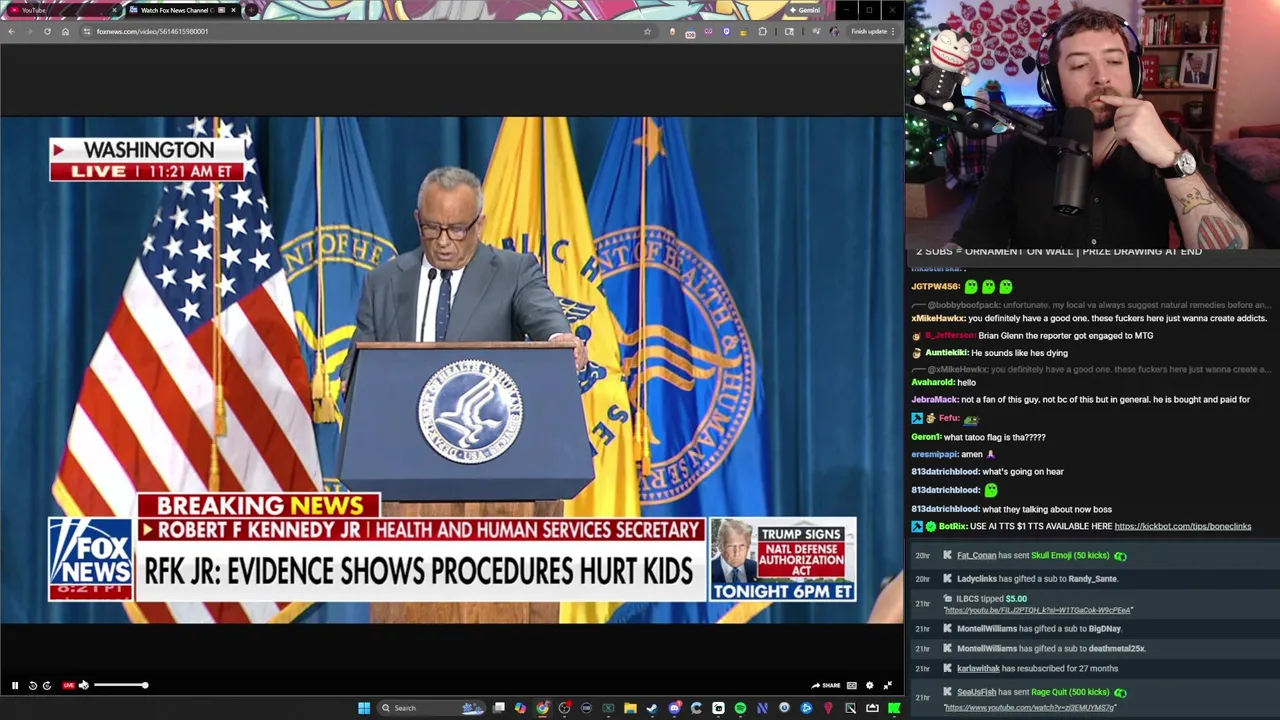Image resolution: width=1280 pixels, height=720 pixels.
Task: Close the Watch Fox News Channel tab
Action: 234,10
